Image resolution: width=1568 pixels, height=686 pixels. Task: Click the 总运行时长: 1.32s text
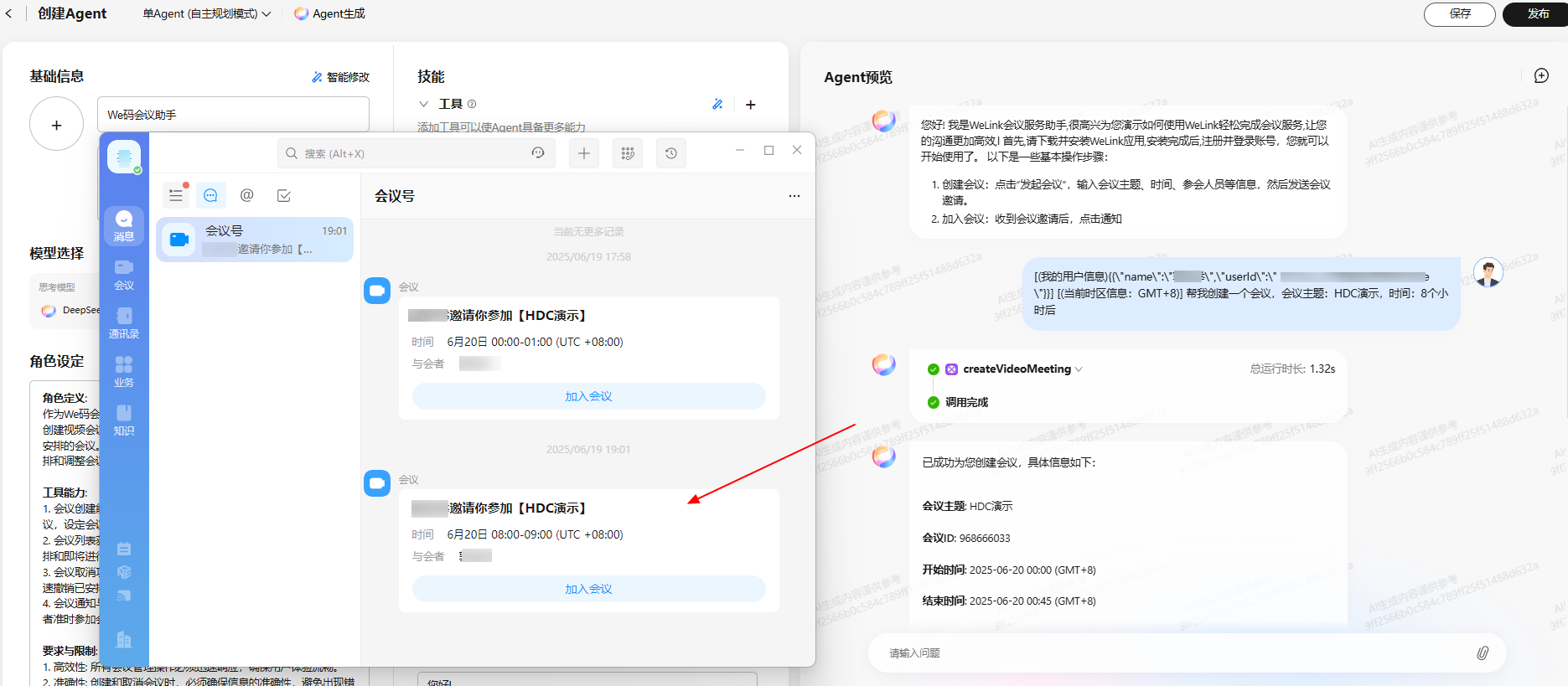click(x=1292, y=369)
